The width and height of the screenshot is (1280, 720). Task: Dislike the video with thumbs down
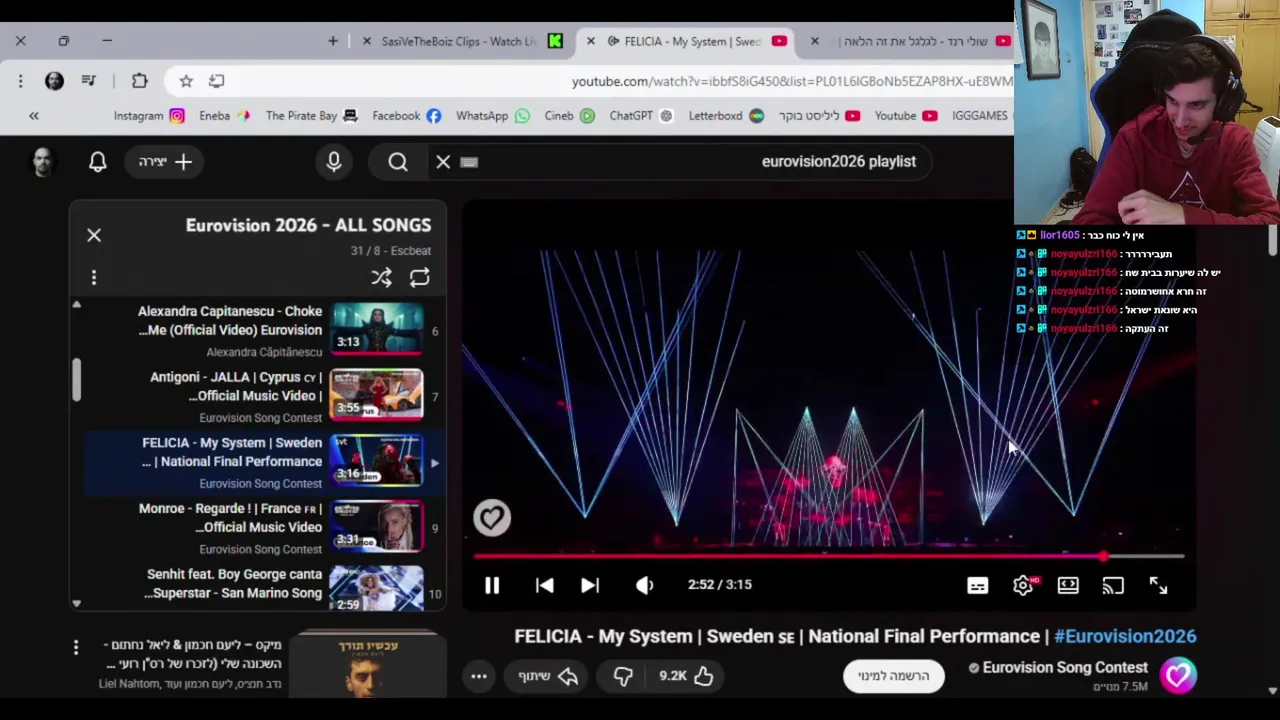[x=623, y=676]
